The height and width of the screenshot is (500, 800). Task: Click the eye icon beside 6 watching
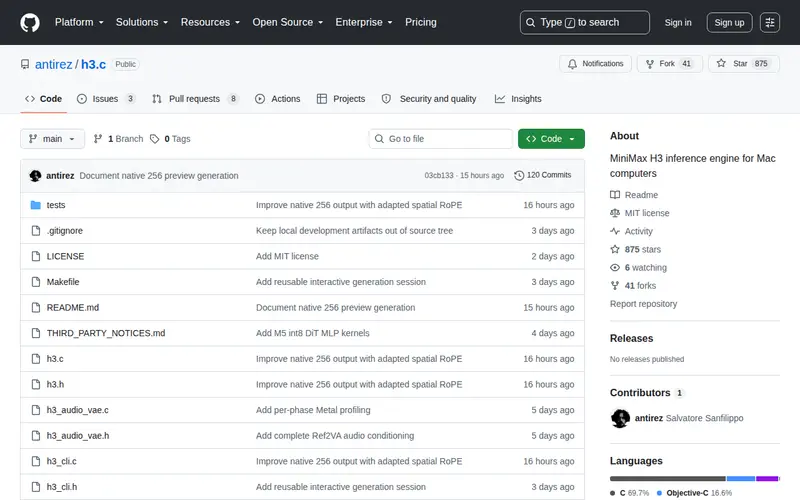[615, 268]
